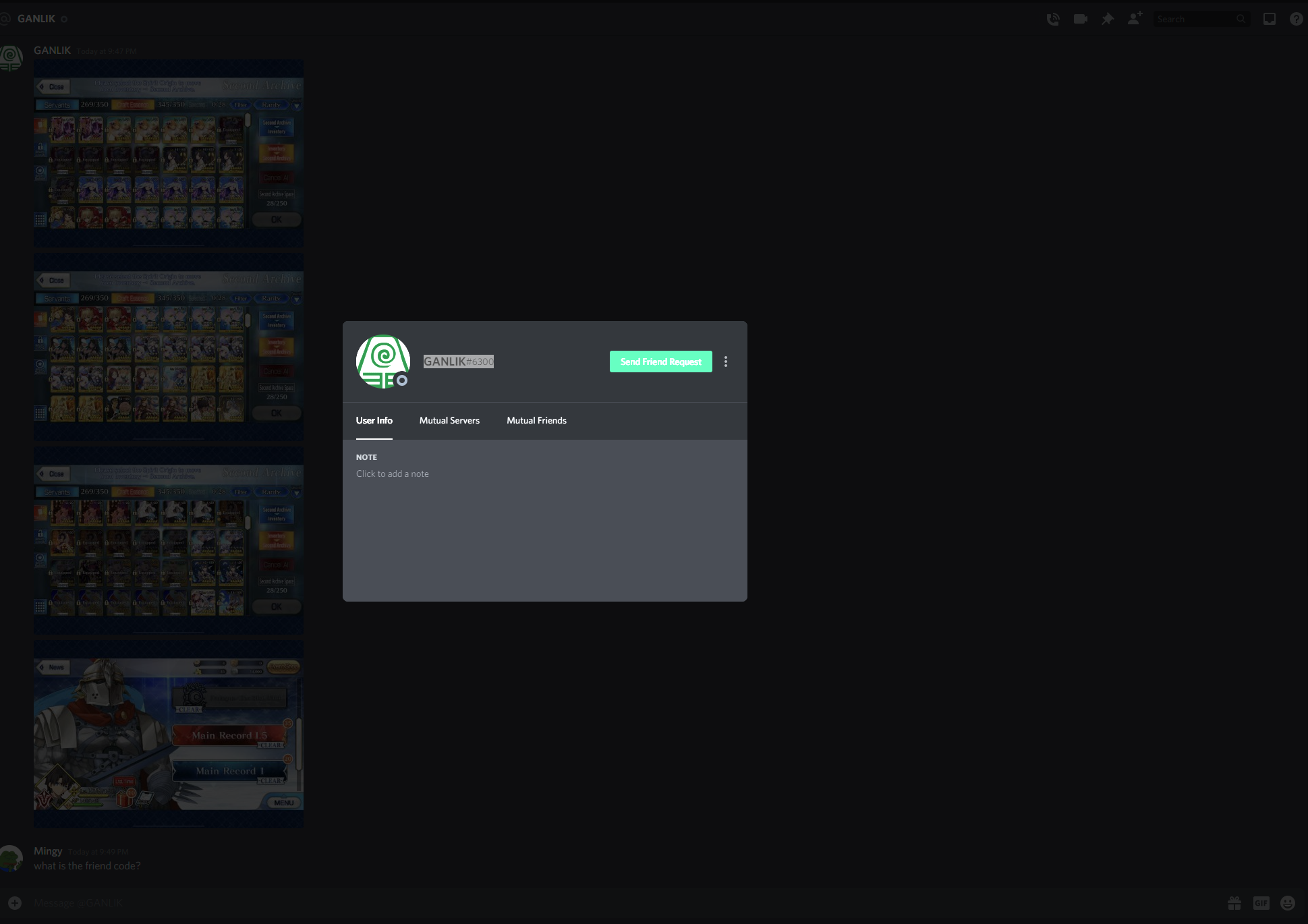
Task: Click to add a note field
Action: pyautogui.click(x=393, y=473)
